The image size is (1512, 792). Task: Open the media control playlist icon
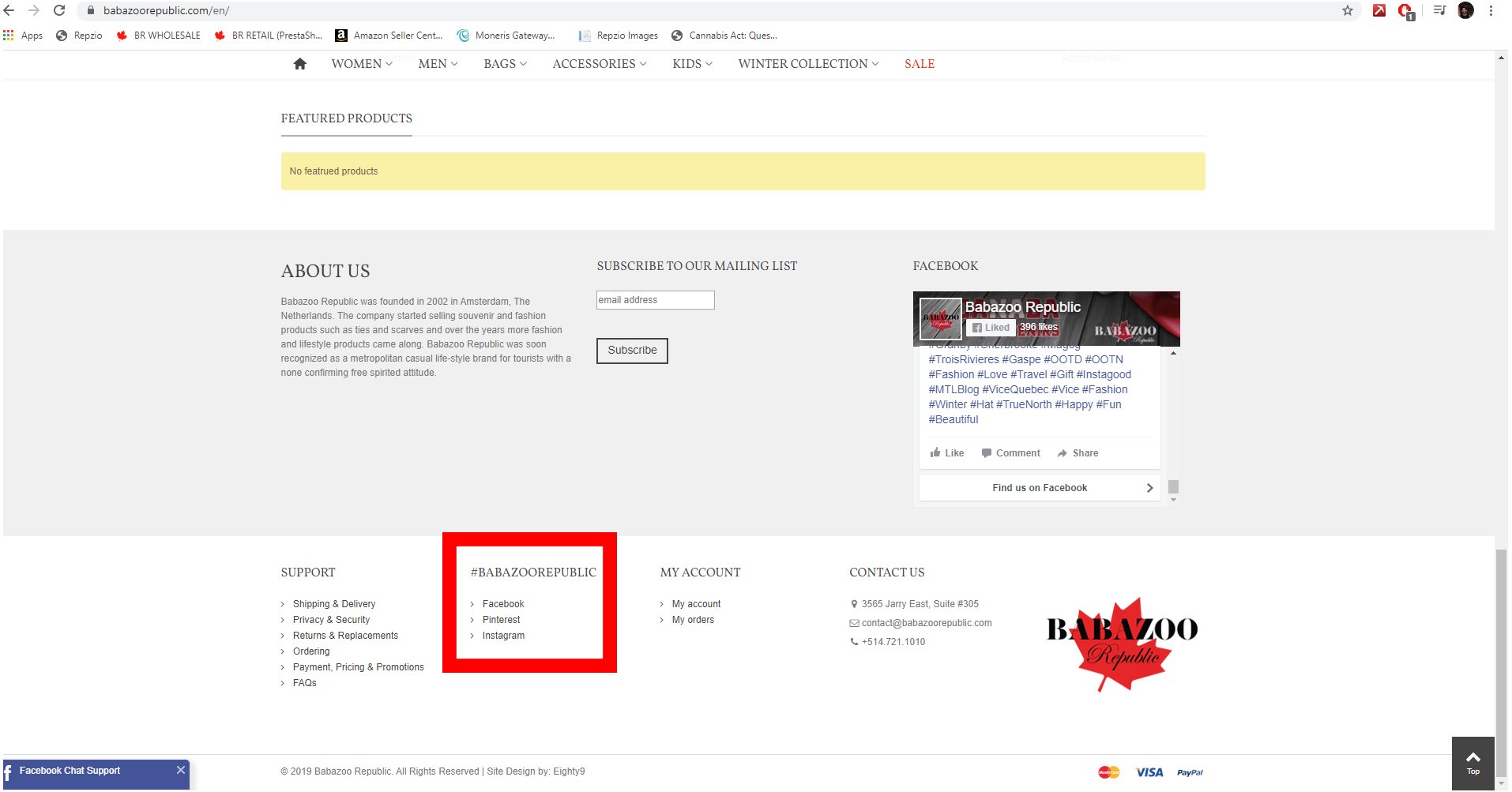[x=1439, y=11]
